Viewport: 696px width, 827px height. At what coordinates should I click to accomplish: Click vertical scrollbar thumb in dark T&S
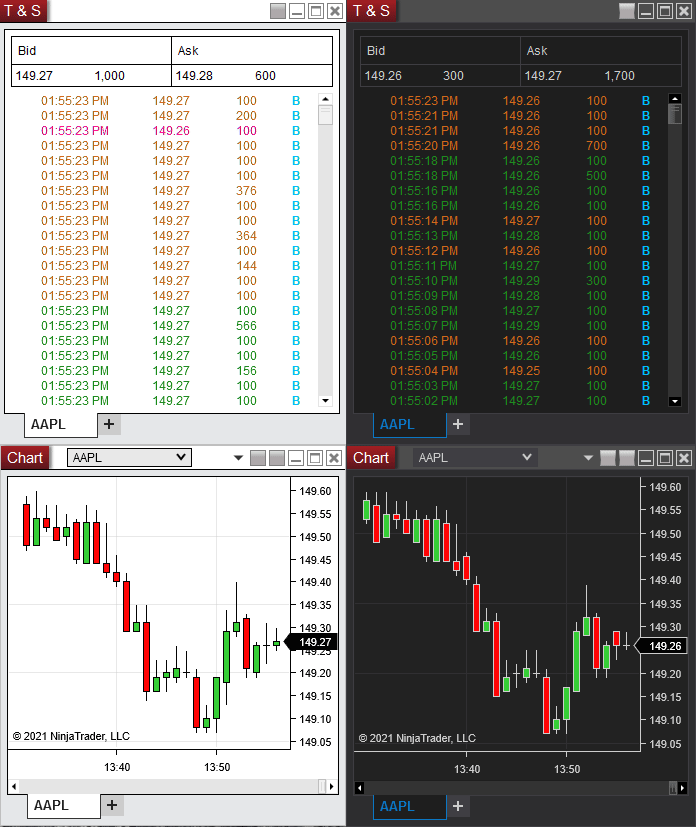(675, 114)
